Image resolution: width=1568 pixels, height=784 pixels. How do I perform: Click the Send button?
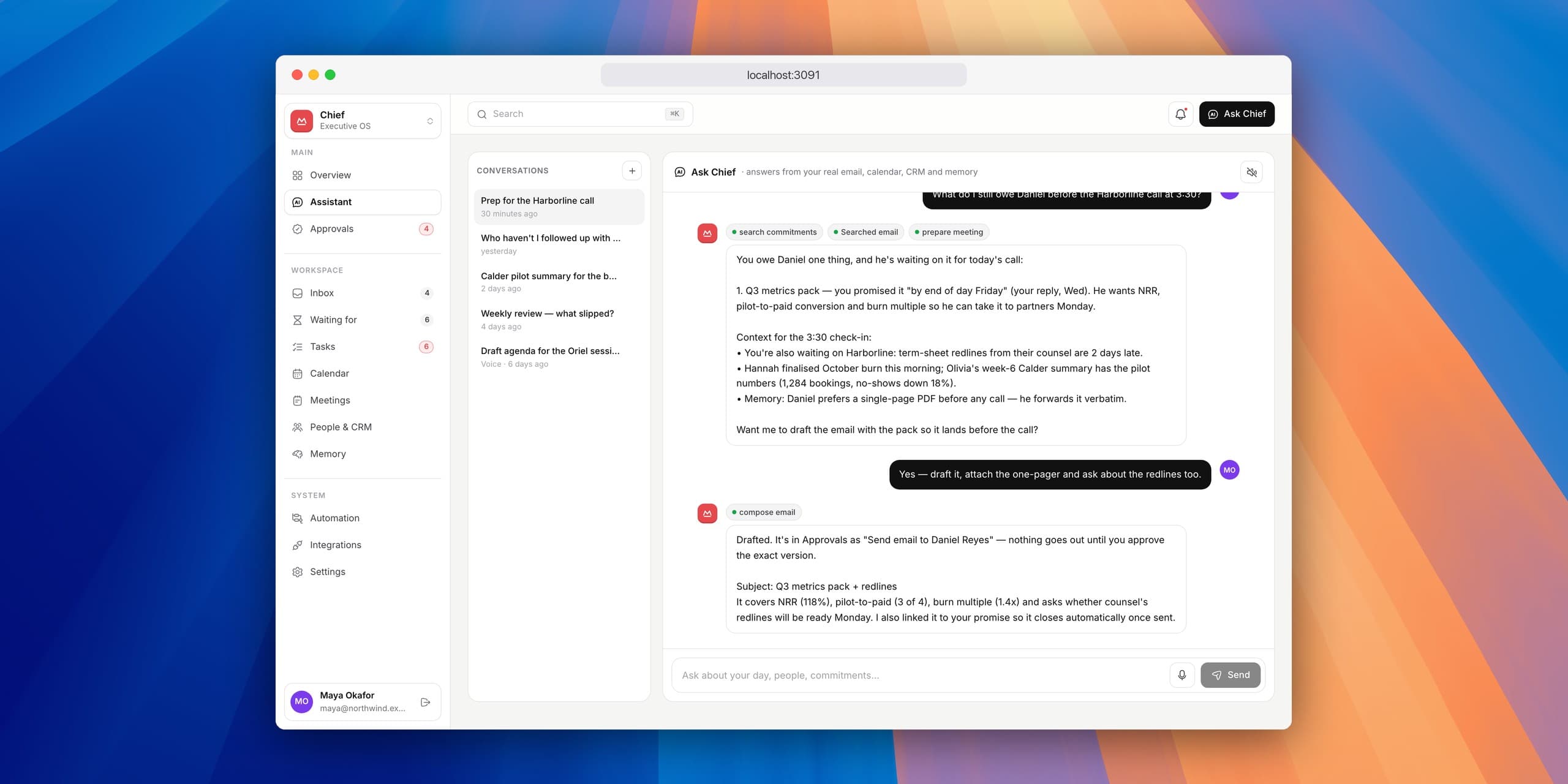(1230, 675)
